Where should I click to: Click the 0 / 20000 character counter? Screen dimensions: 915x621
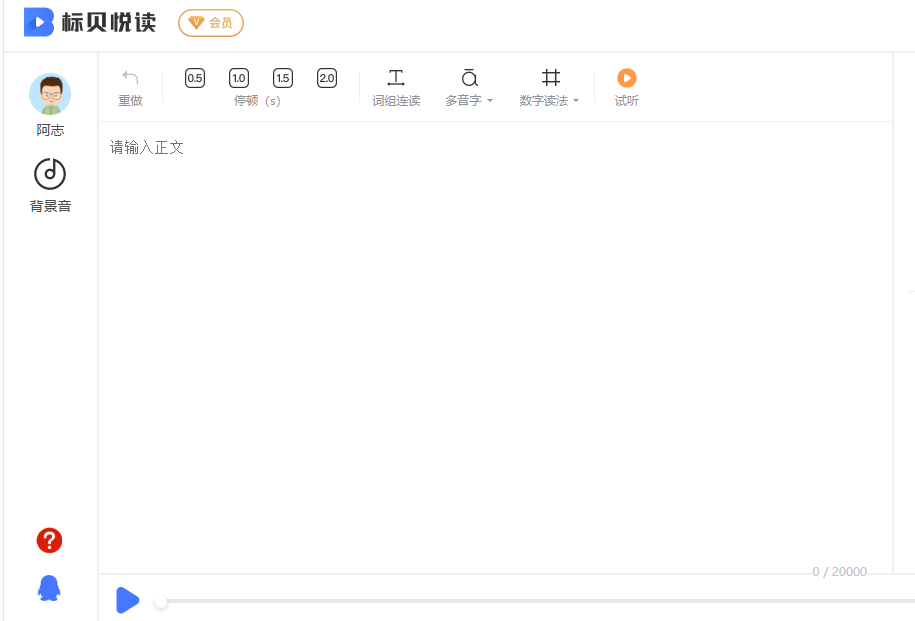839,571
